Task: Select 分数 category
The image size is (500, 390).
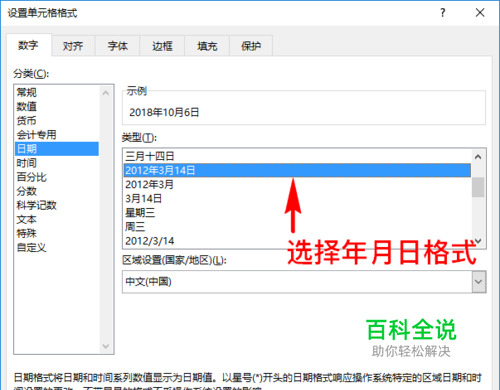Action: (x=57, y=191)
